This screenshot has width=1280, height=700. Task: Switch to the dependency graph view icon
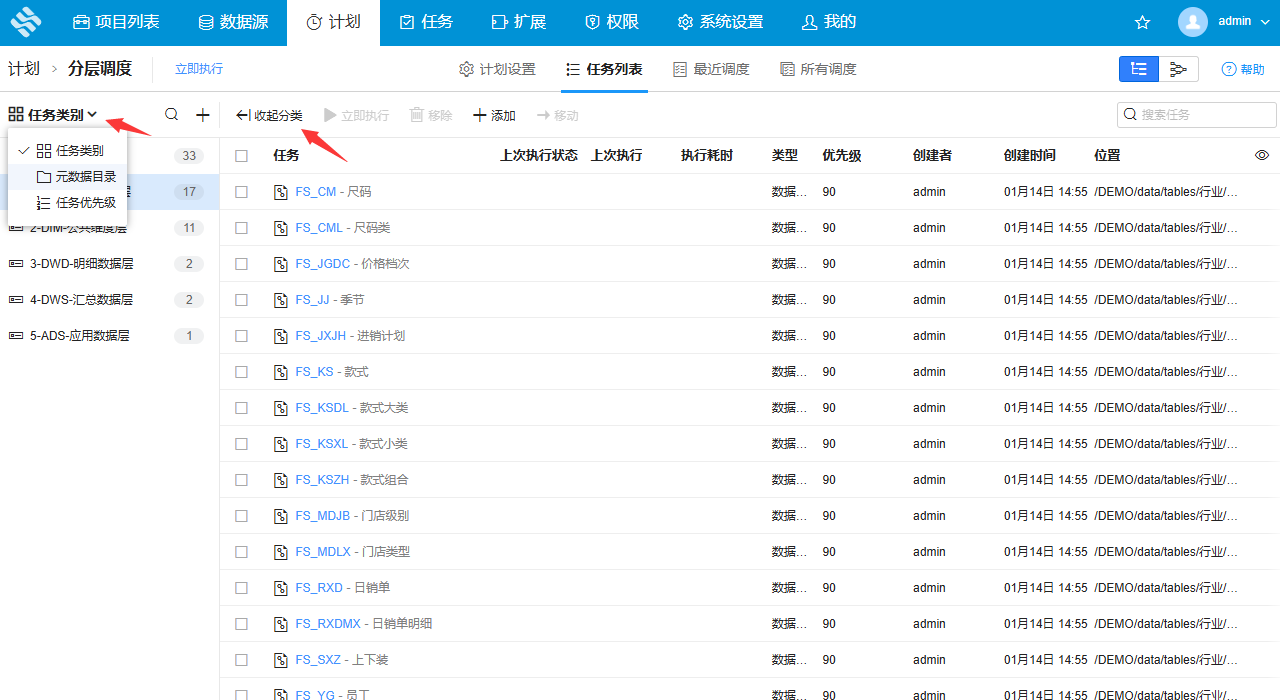1177,69
